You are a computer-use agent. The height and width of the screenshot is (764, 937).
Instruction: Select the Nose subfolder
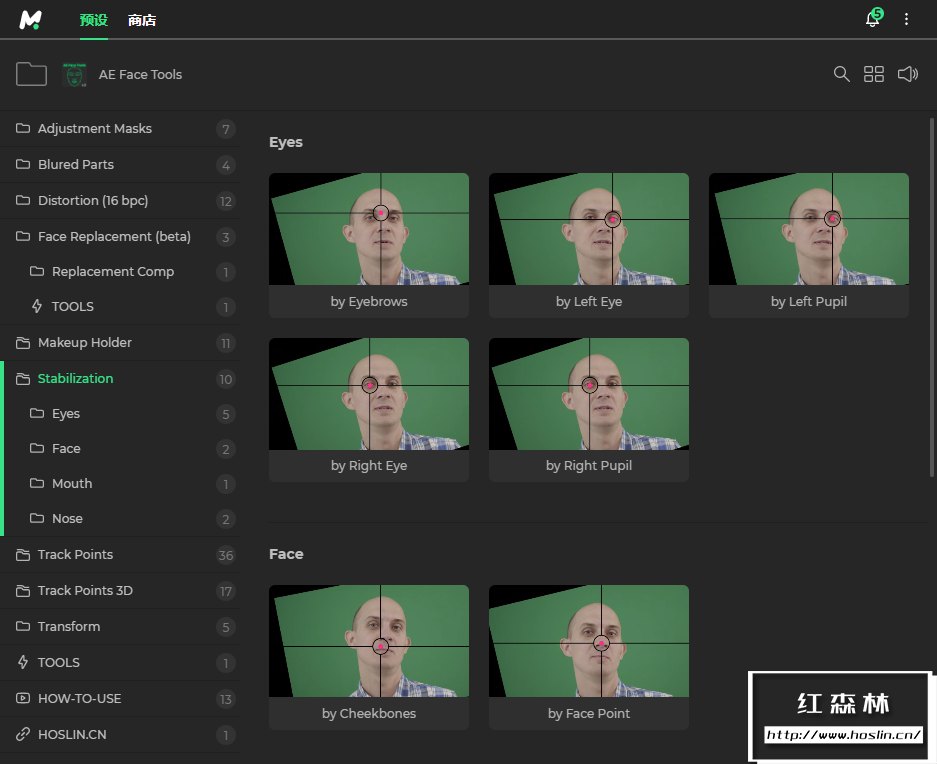pos(120,518)
